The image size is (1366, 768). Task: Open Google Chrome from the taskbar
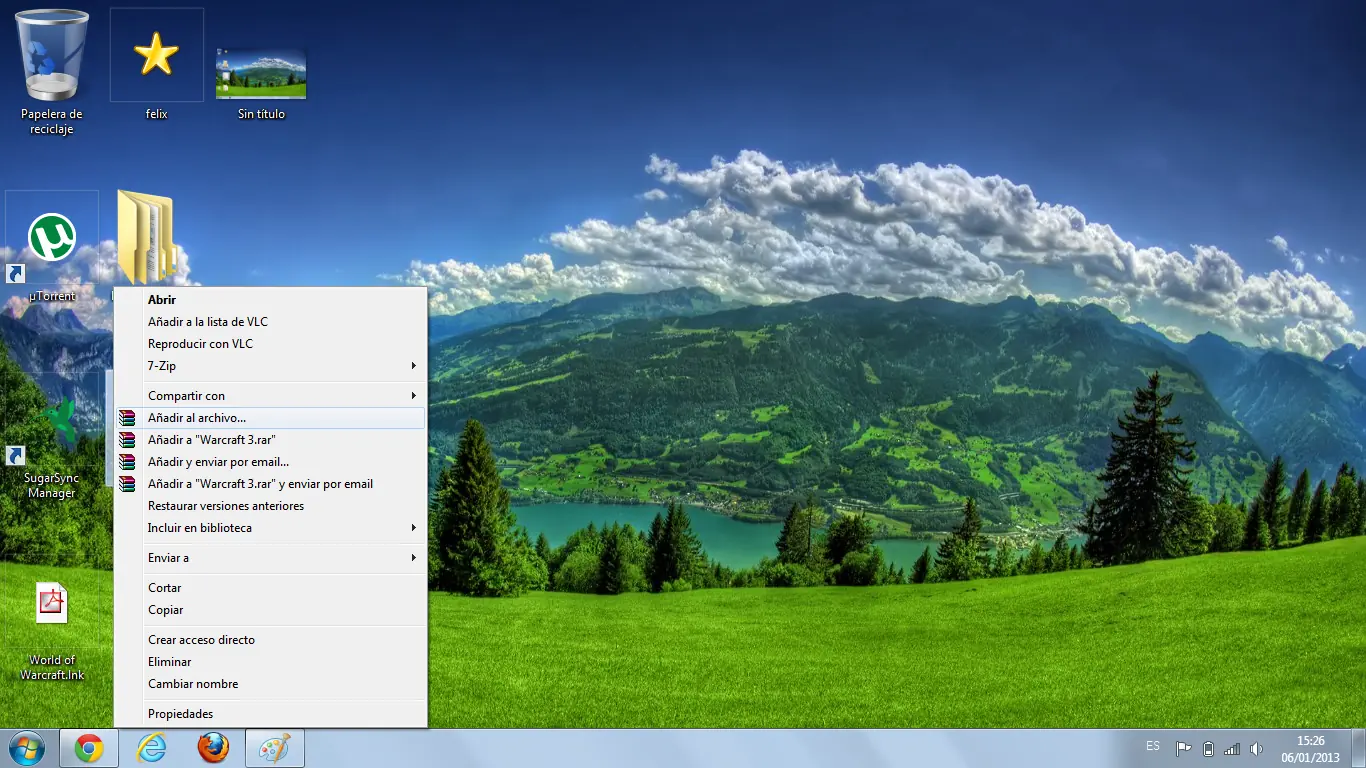click(89, 748)
